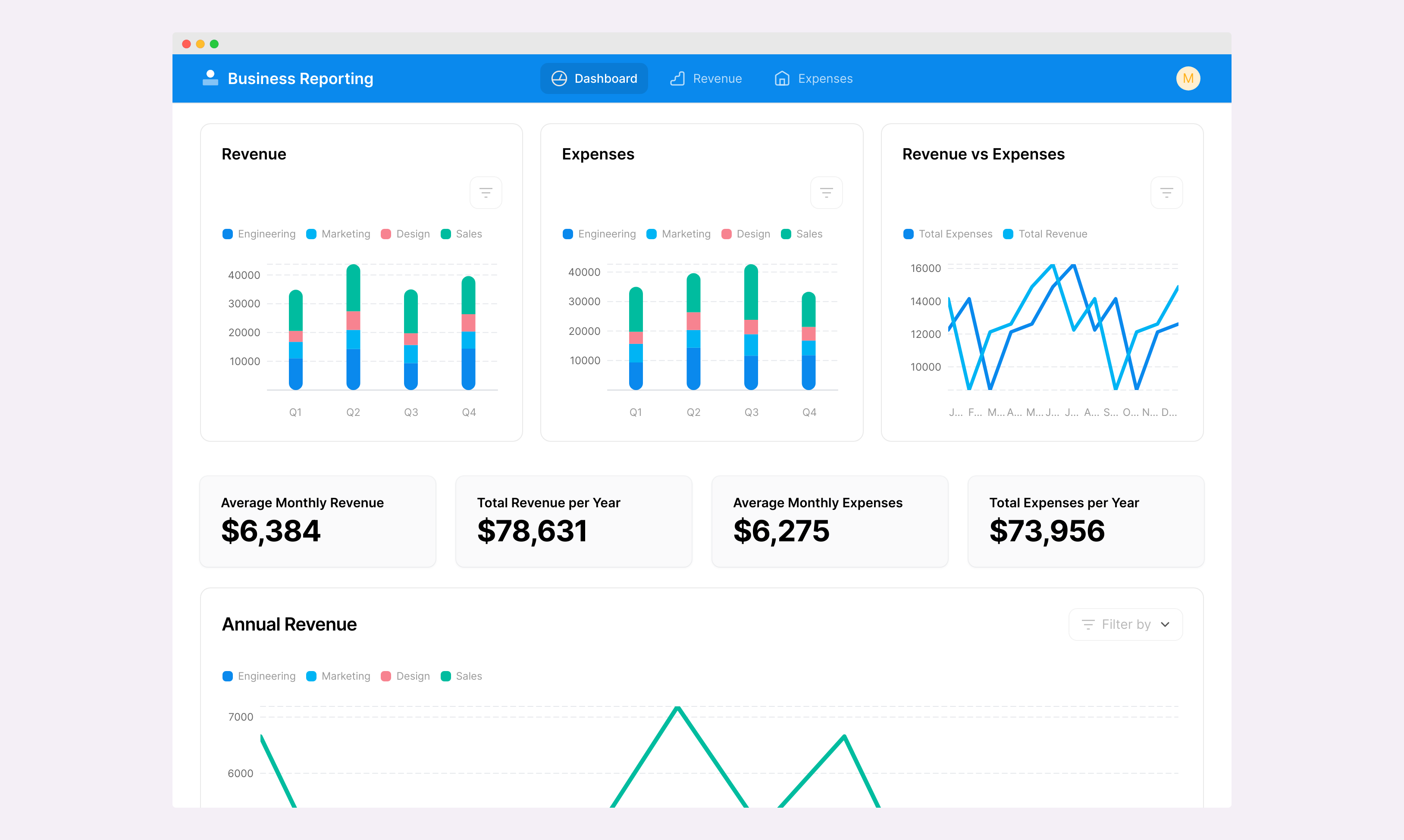Switch to the Revenue tab
Image resolution: width=1404 pixels, height=840 pixels.
tap(705, 79)
